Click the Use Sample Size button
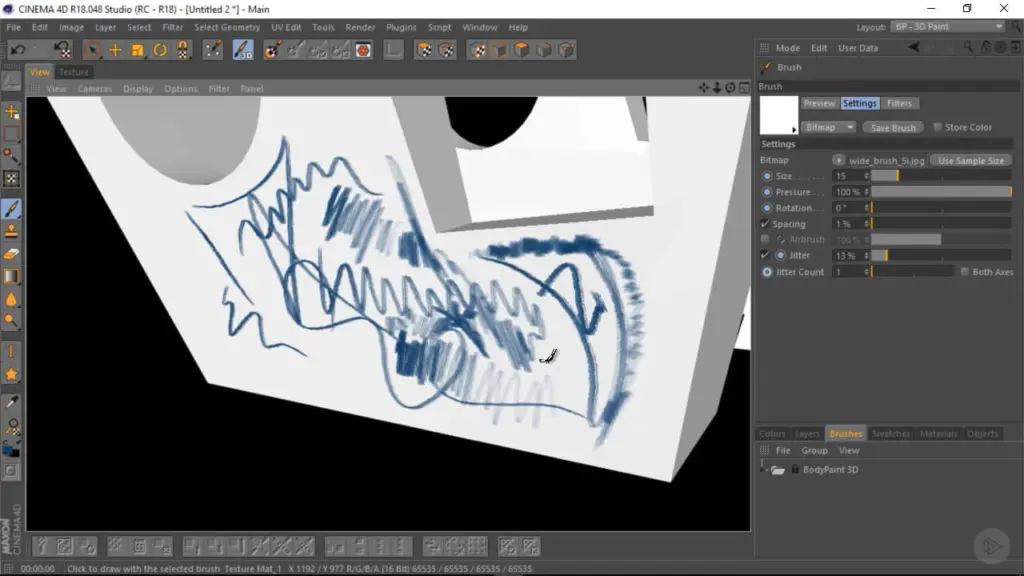 click(x=970, y=161)
